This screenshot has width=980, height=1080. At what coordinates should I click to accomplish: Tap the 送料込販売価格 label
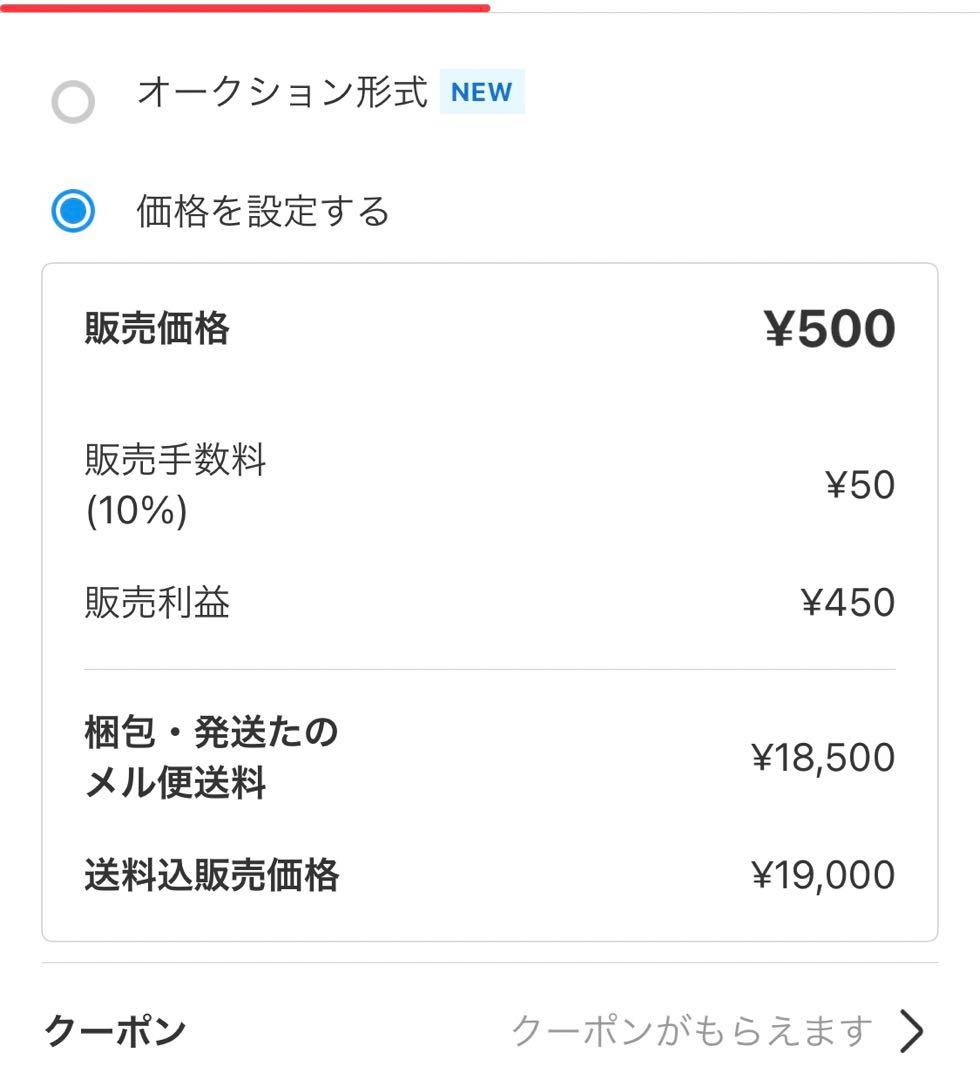point(212,875)
